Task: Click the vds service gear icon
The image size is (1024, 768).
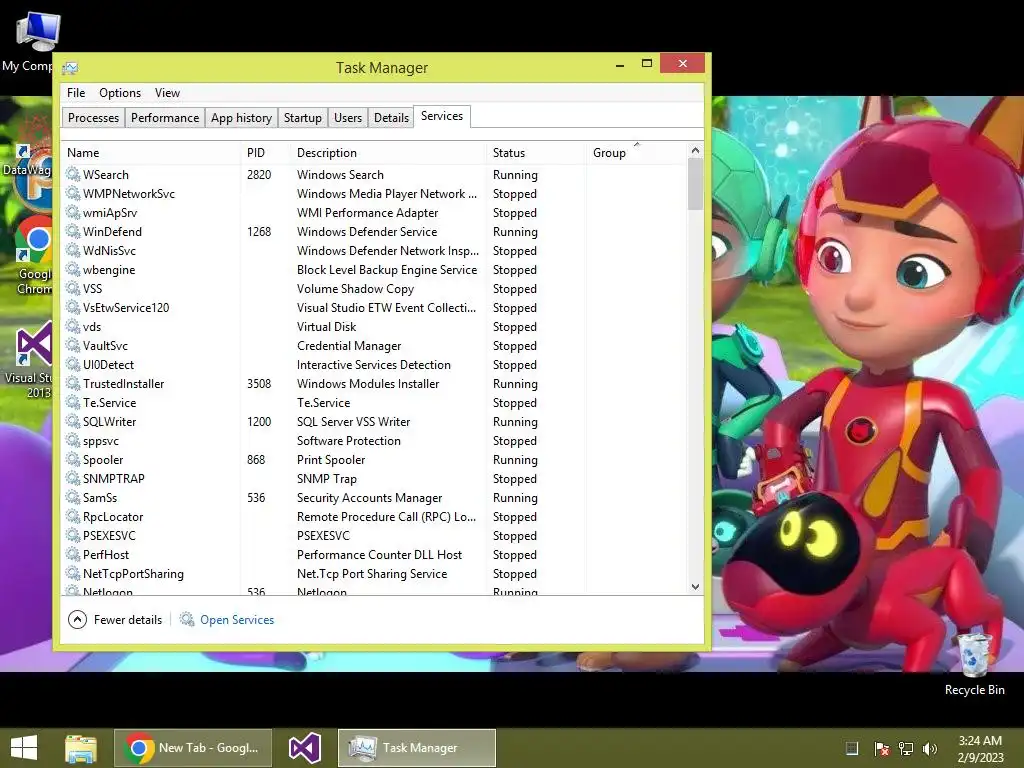Action: tap(72, 327)
